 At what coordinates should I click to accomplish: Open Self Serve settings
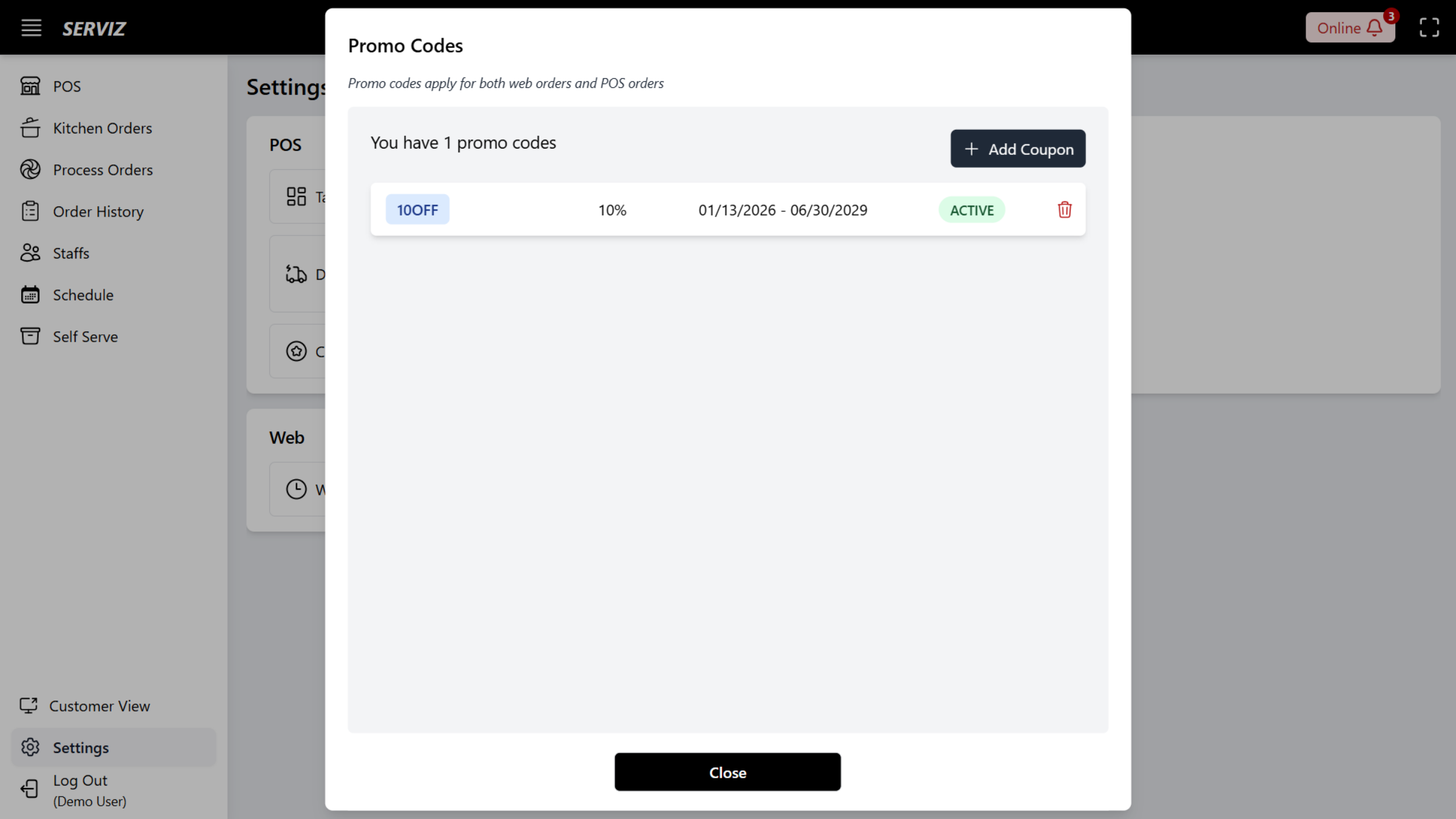tap(84, 336)
